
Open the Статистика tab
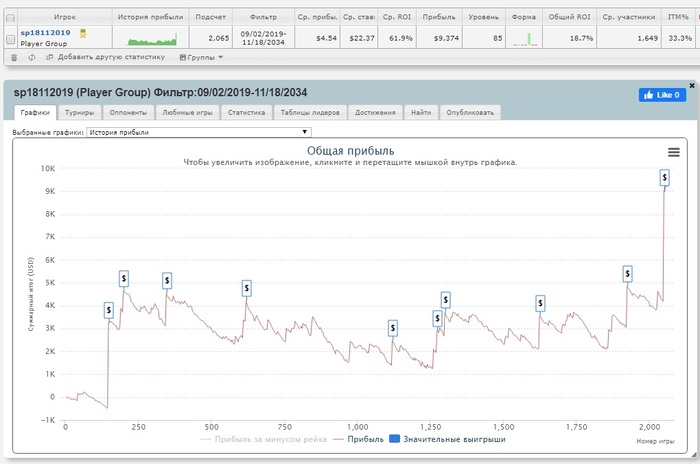click(245, 113)
